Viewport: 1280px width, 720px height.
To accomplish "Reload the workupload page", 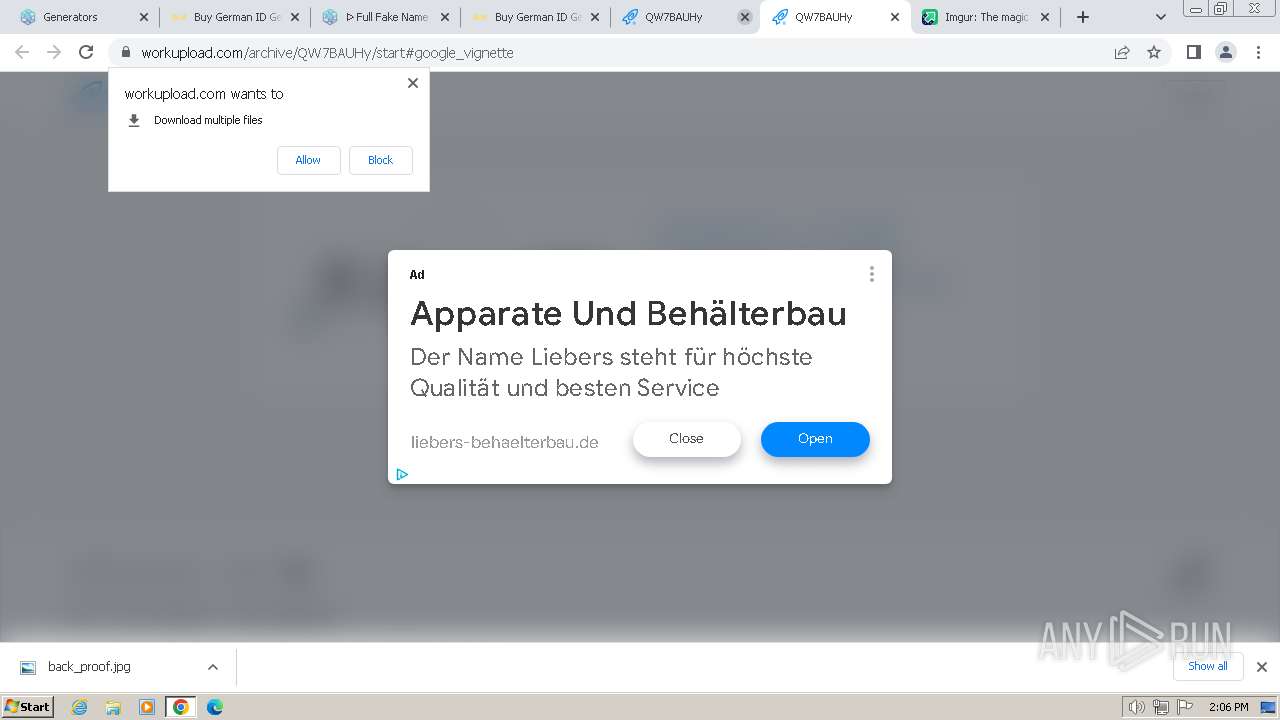I will click(x=86, y=52).
